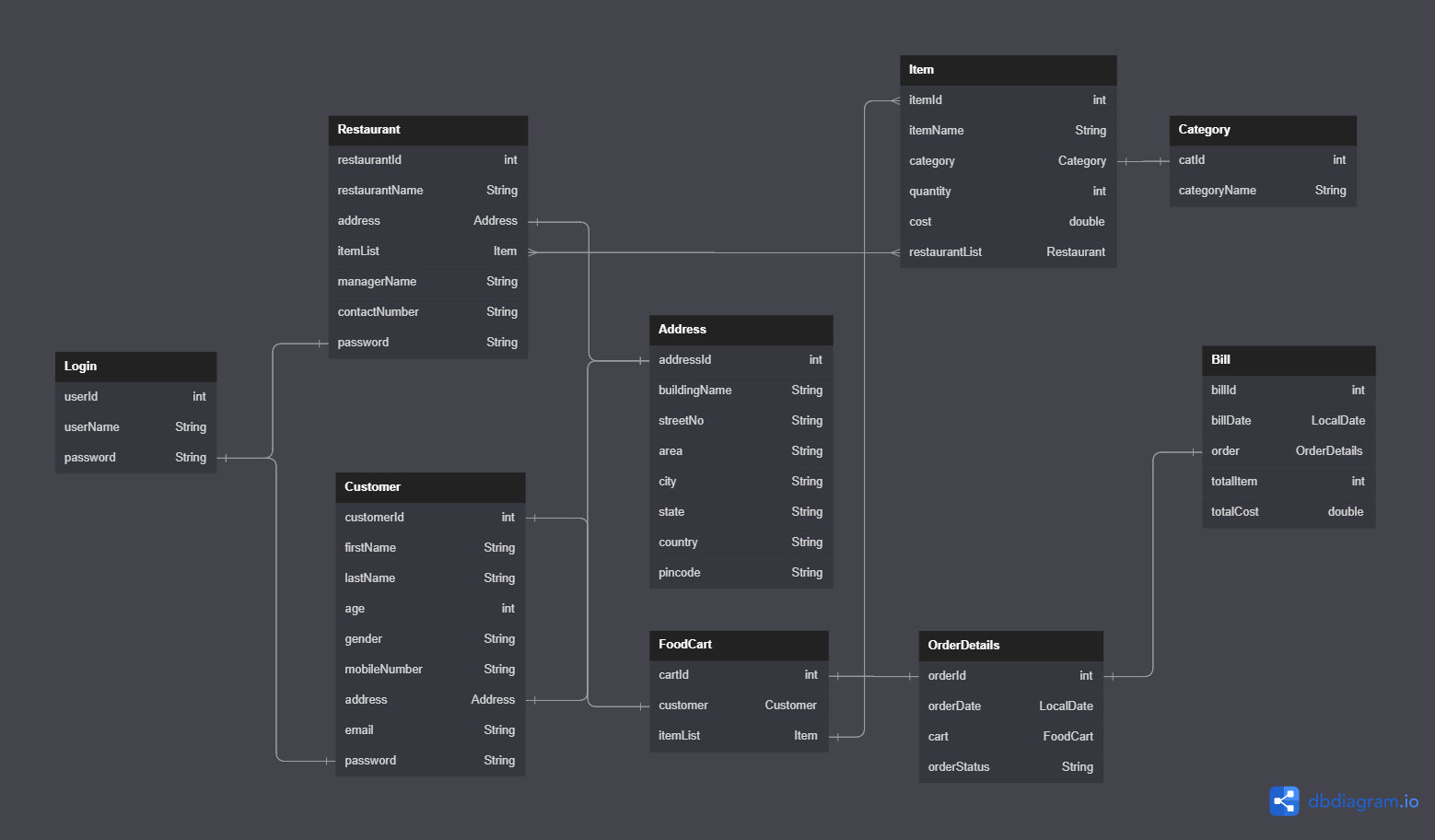Click the mobileNumber field in Customer
Image resolution: width=1435 pixels, height=840 pixels.
pyautogui.click(x=430, y=670)
